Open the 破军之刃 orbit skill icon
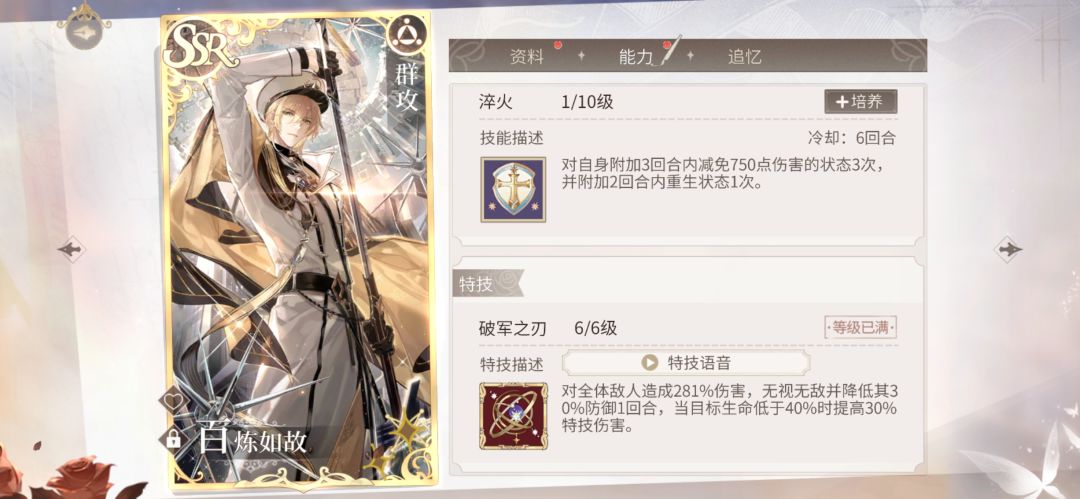Screen dimensions: 1080x499 pos(513,416)
